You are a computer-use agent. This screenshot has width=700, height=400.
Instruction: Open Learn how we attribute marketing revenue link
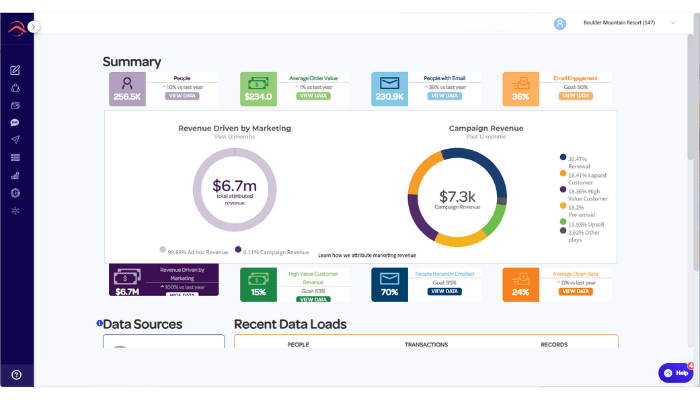tap(366, 256)
